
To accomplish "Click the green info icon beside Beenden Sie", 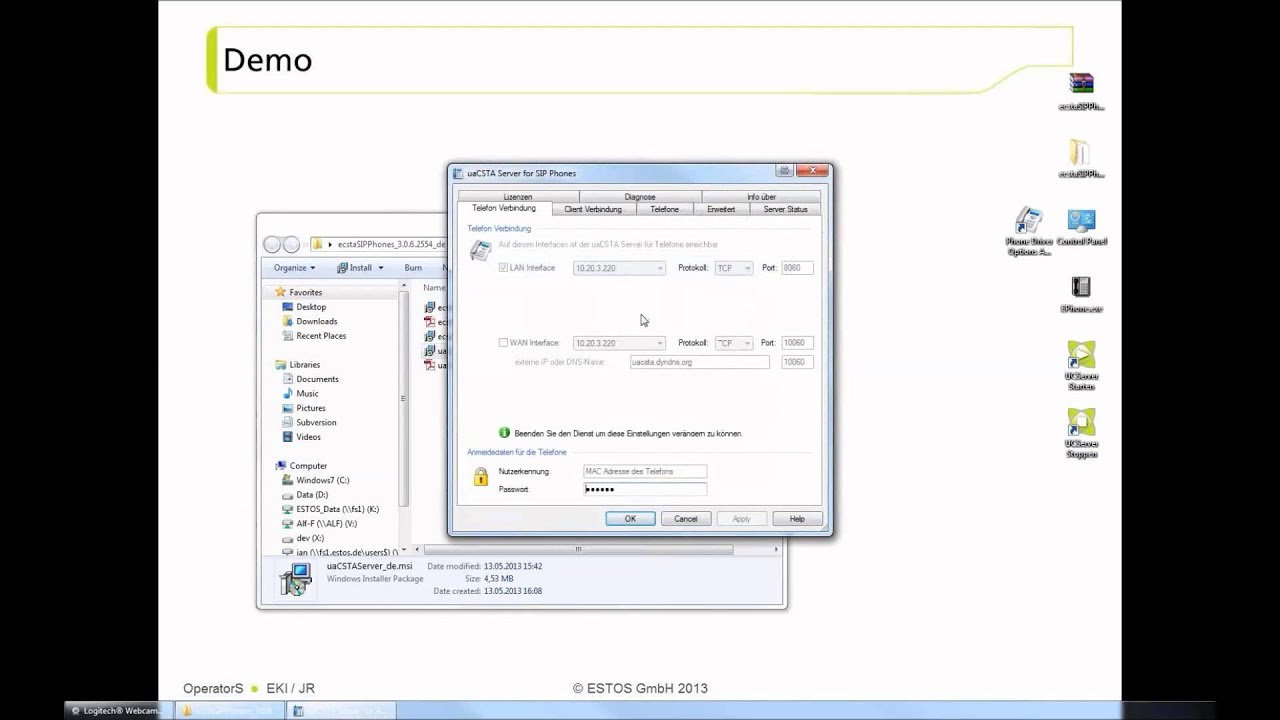I will (x=505, y=433).
